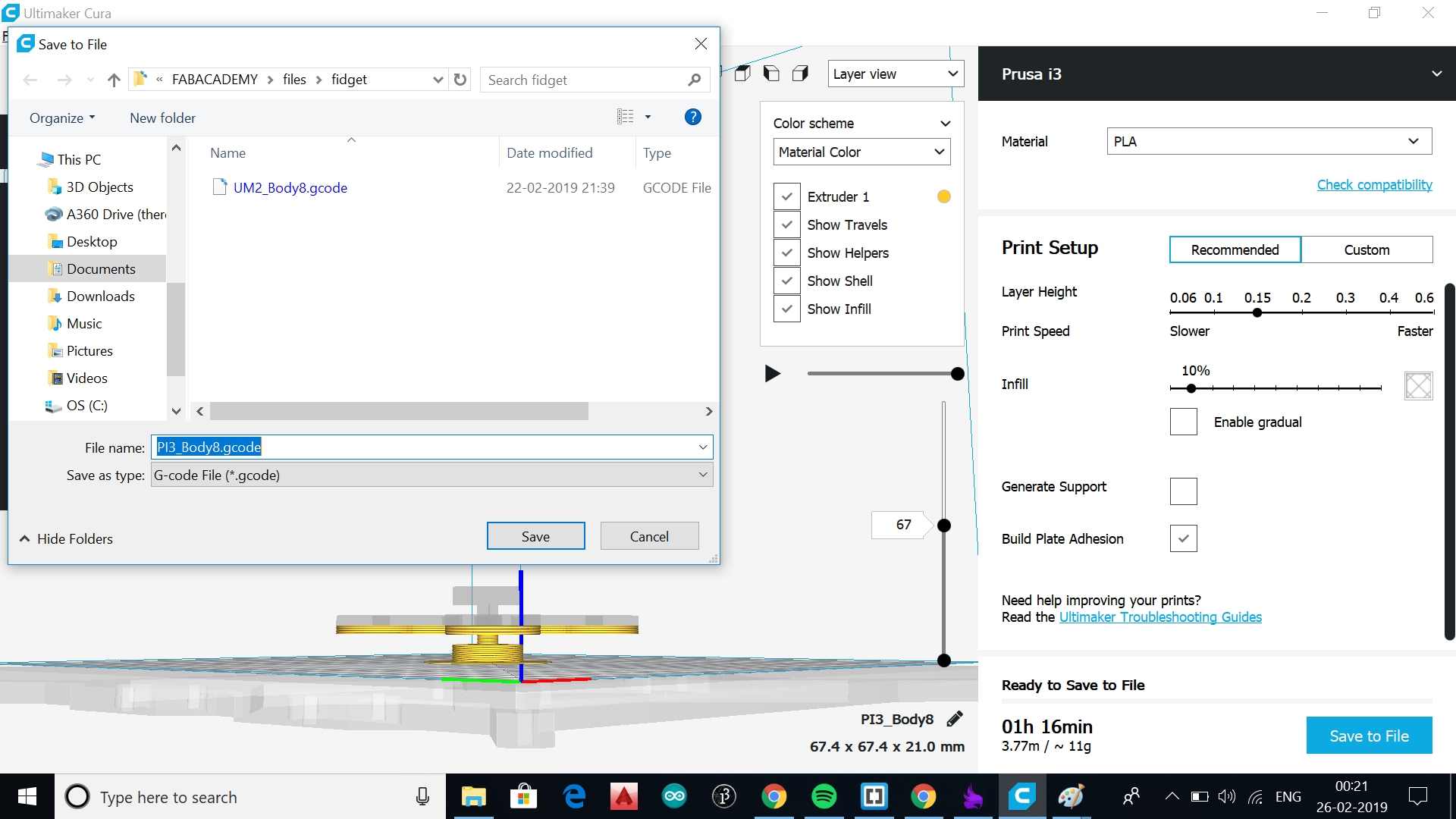The width and height of the screenshot is (1456, 819).
Task: Click the pencil icon next to PI3_Body8
Action: (955, 719)
